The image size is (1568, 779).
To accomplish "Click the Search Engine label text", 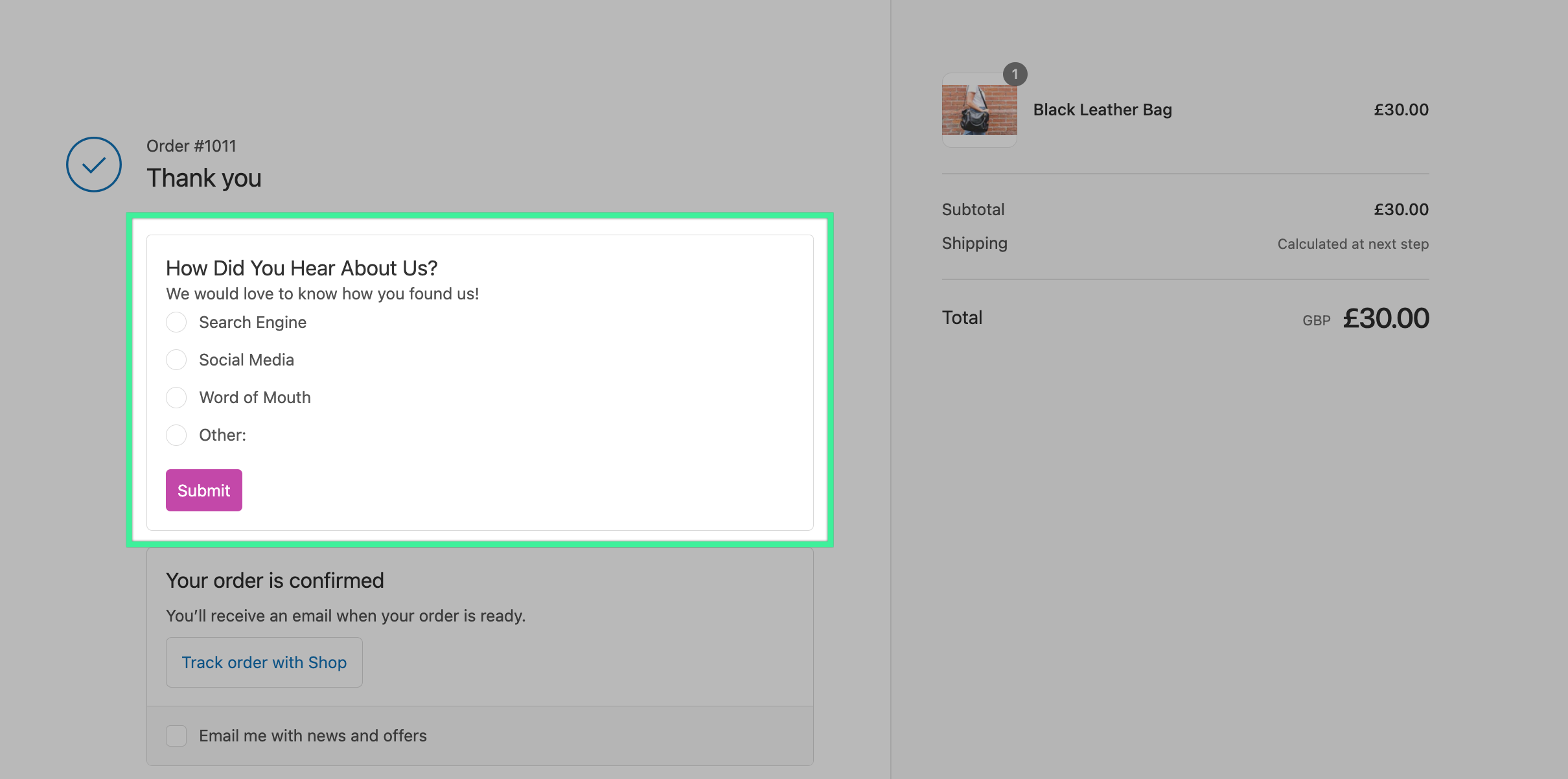I will click(252, 322).
